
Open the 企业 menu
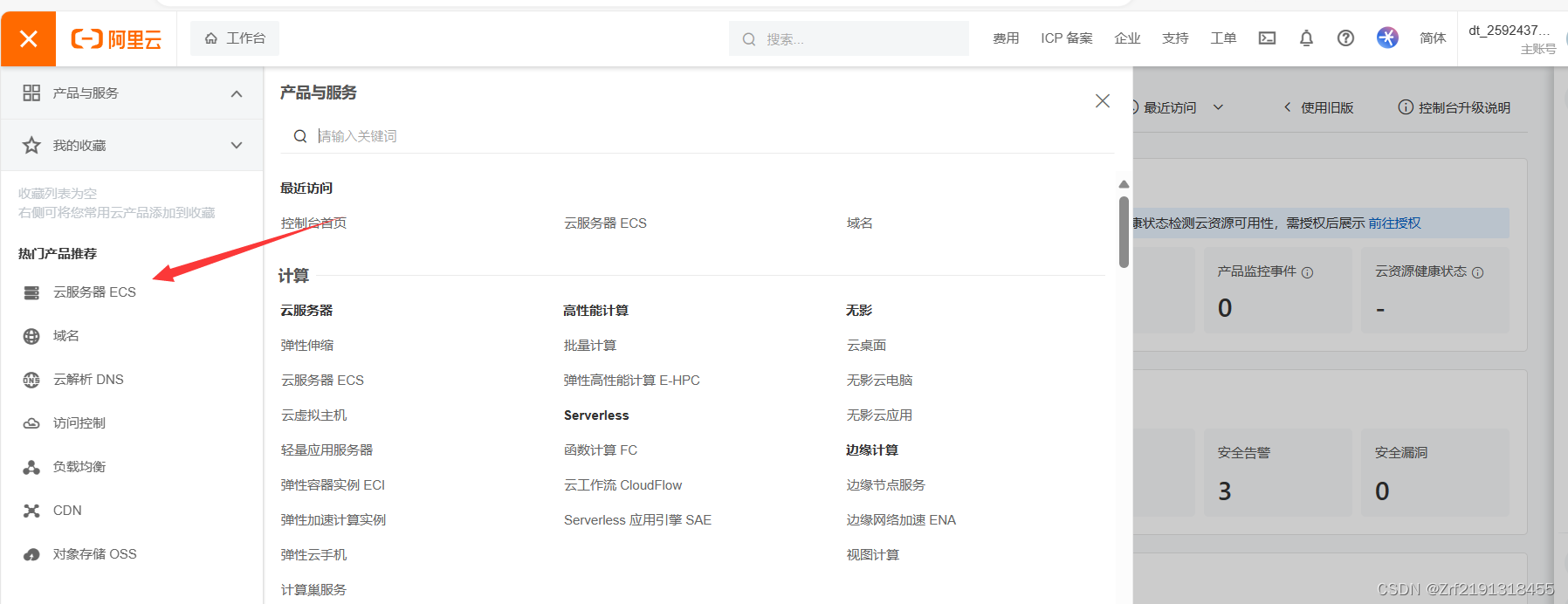pyautogui.click(x=1127, y=38)
